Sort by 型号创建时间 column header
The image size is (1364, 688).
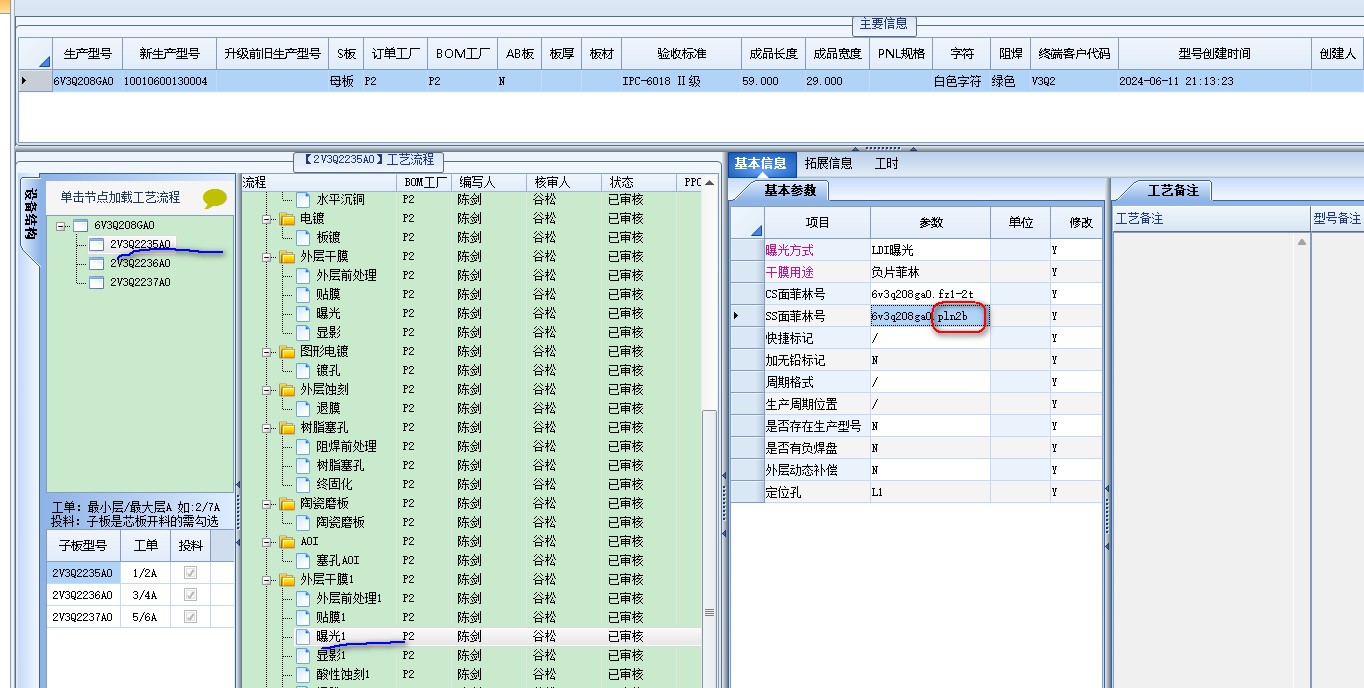pos(1214,54)
